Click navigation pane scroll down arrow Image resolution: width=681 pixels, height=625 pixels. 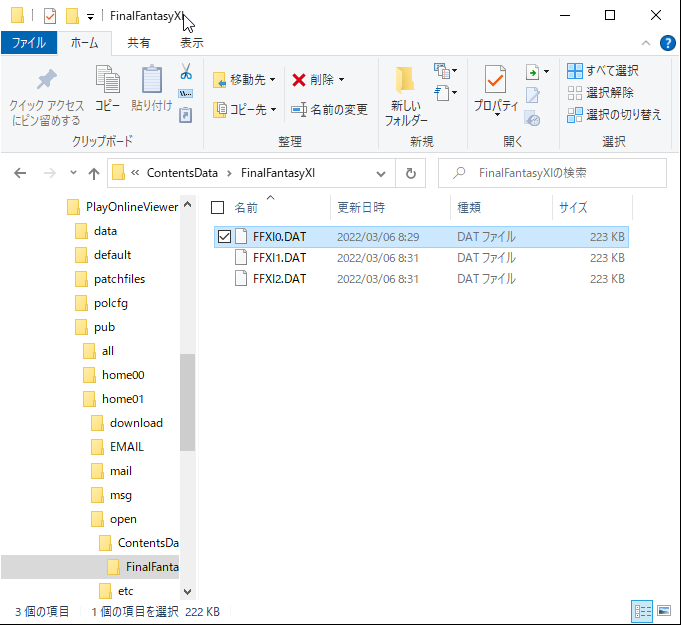click(x=187, y=591)
